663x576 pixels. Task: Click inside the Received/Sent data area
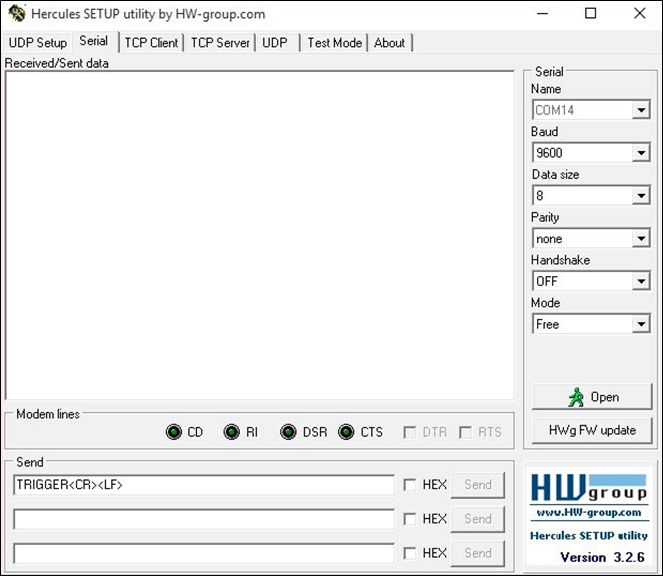[x=260, y=235]
